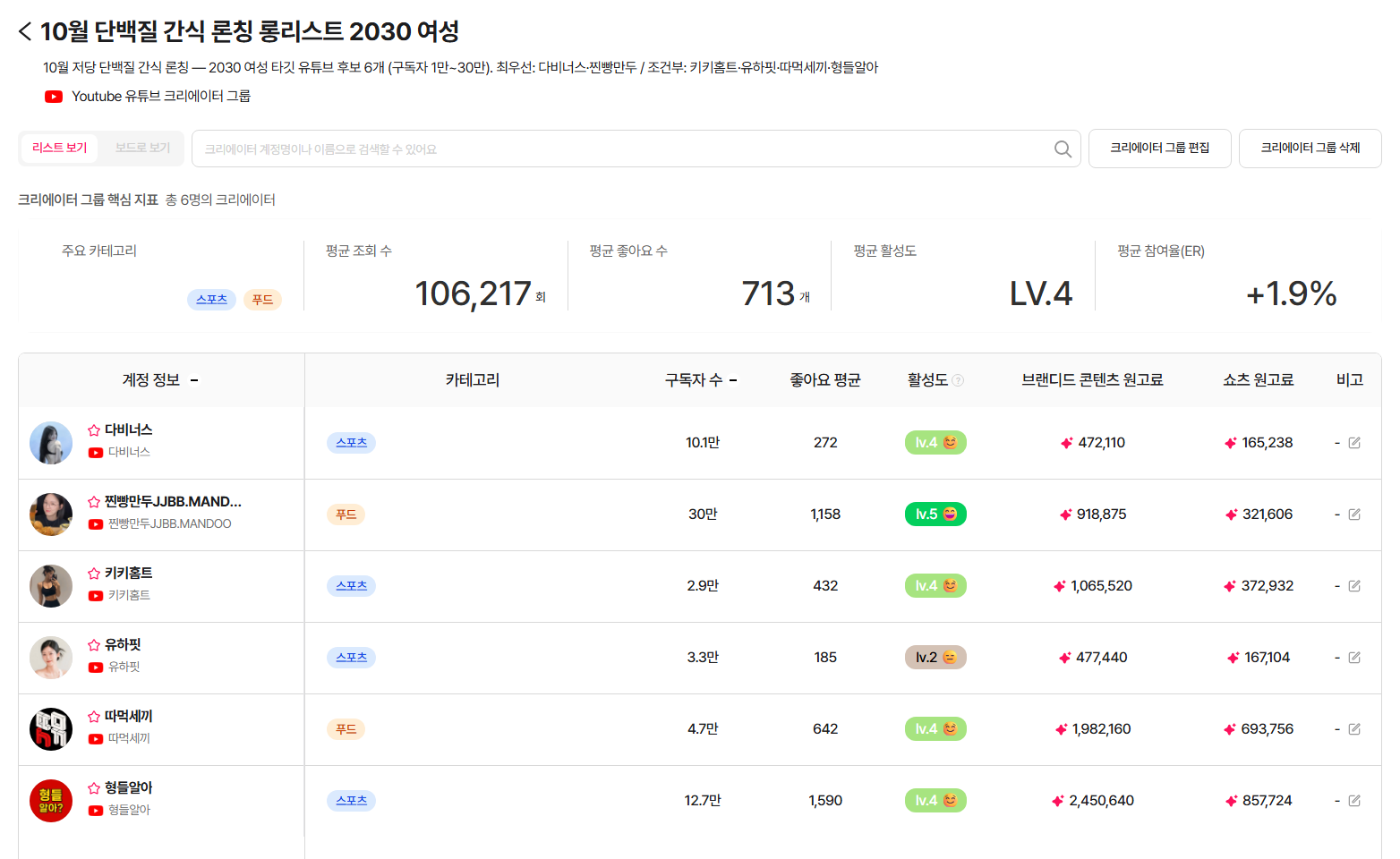
Task: Edit the remark for the 유하핏 row
Action: pos(1354,658)
